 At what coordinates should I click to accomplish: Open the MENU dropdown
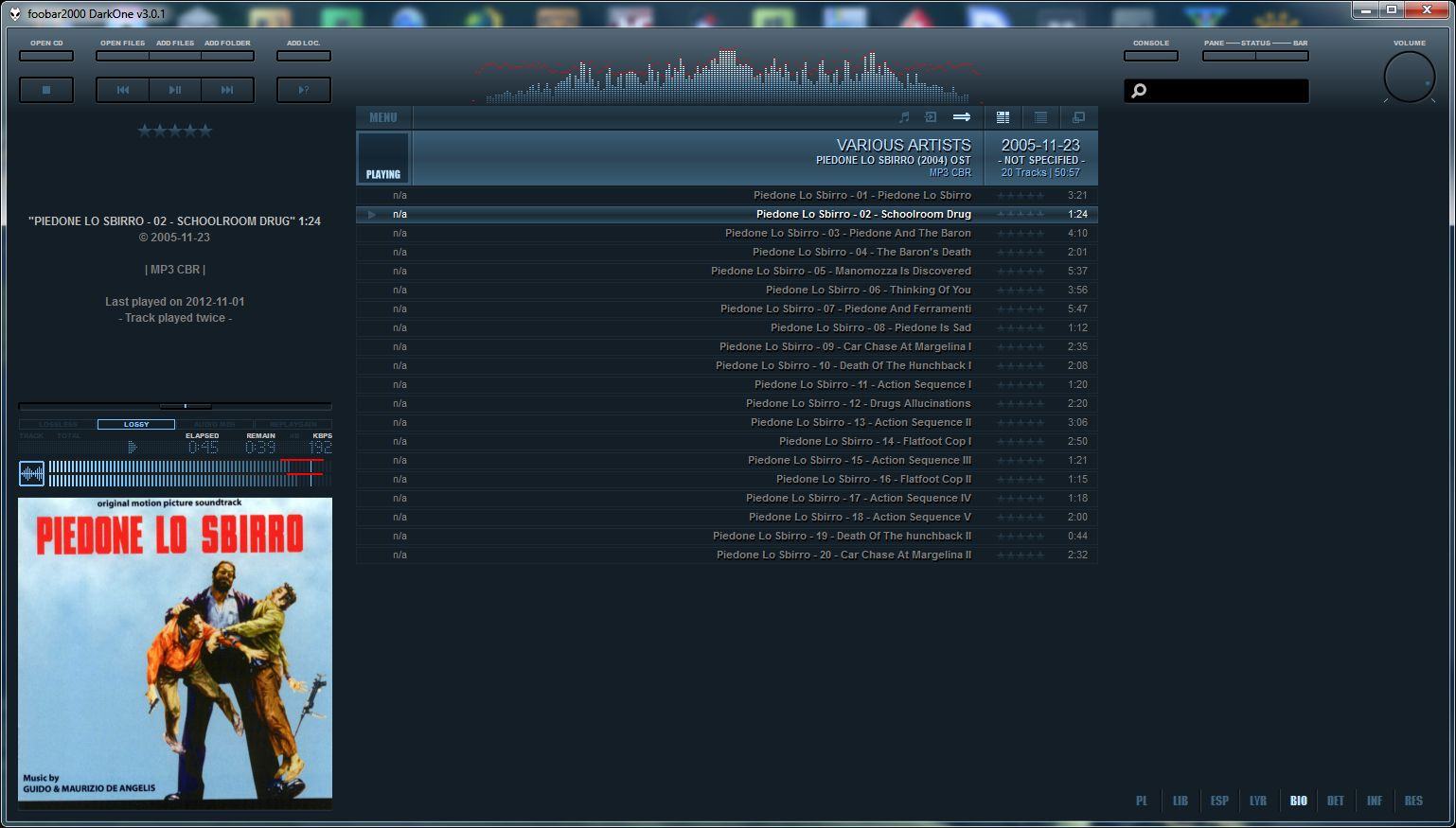(383, 117)
